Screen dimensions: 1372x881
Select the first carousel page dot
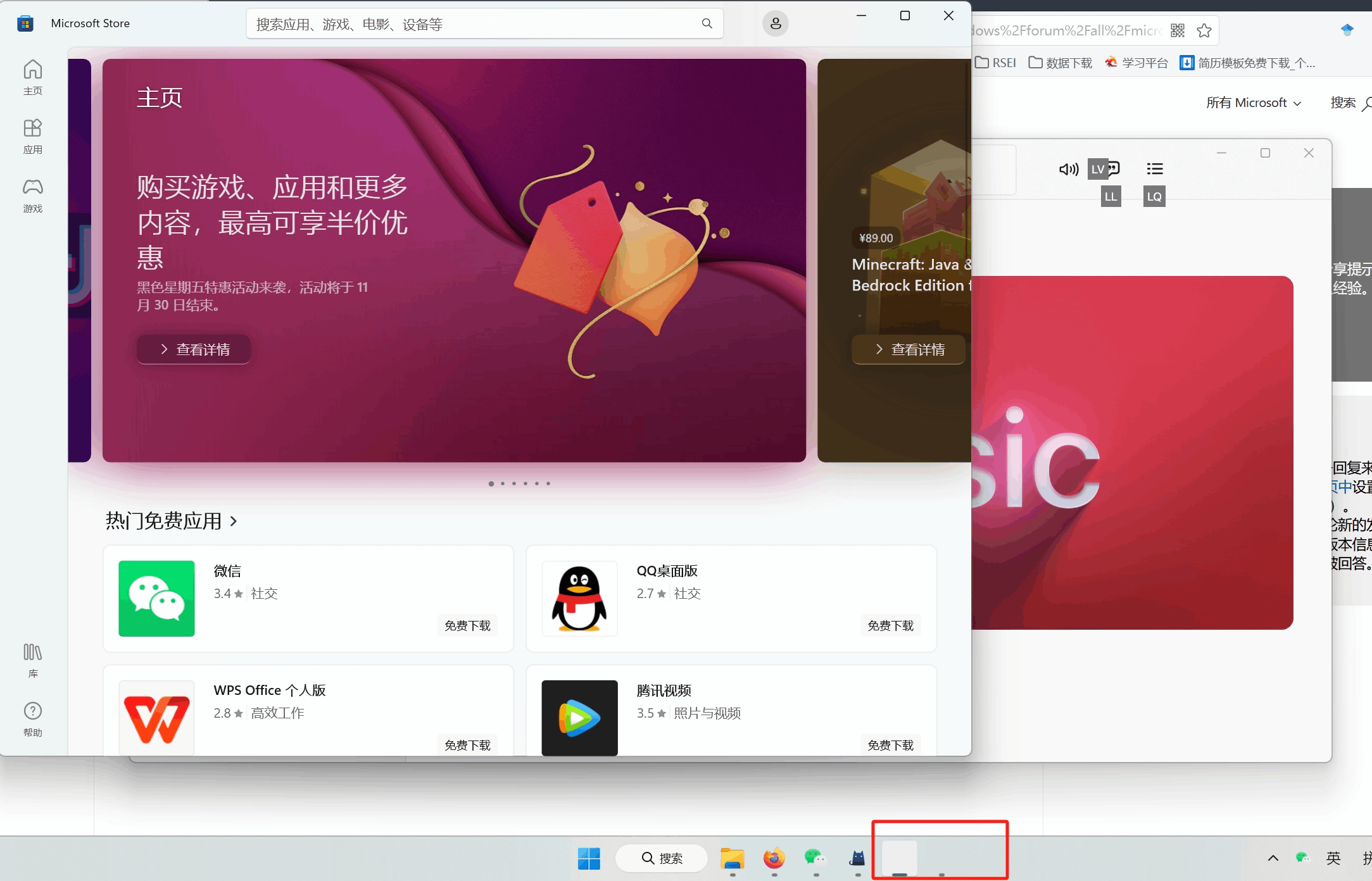click(x=491, y=484)
